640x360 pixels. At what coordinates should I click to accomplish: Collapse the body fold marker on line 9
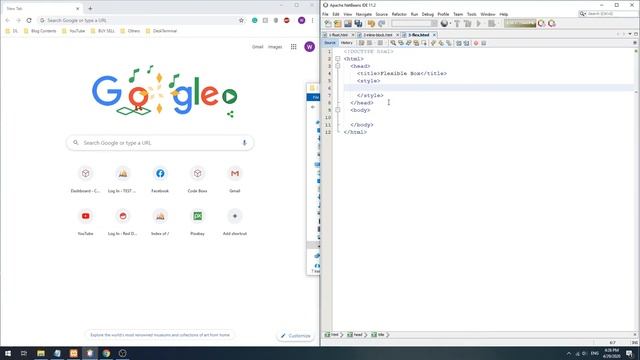pos(338,110)
